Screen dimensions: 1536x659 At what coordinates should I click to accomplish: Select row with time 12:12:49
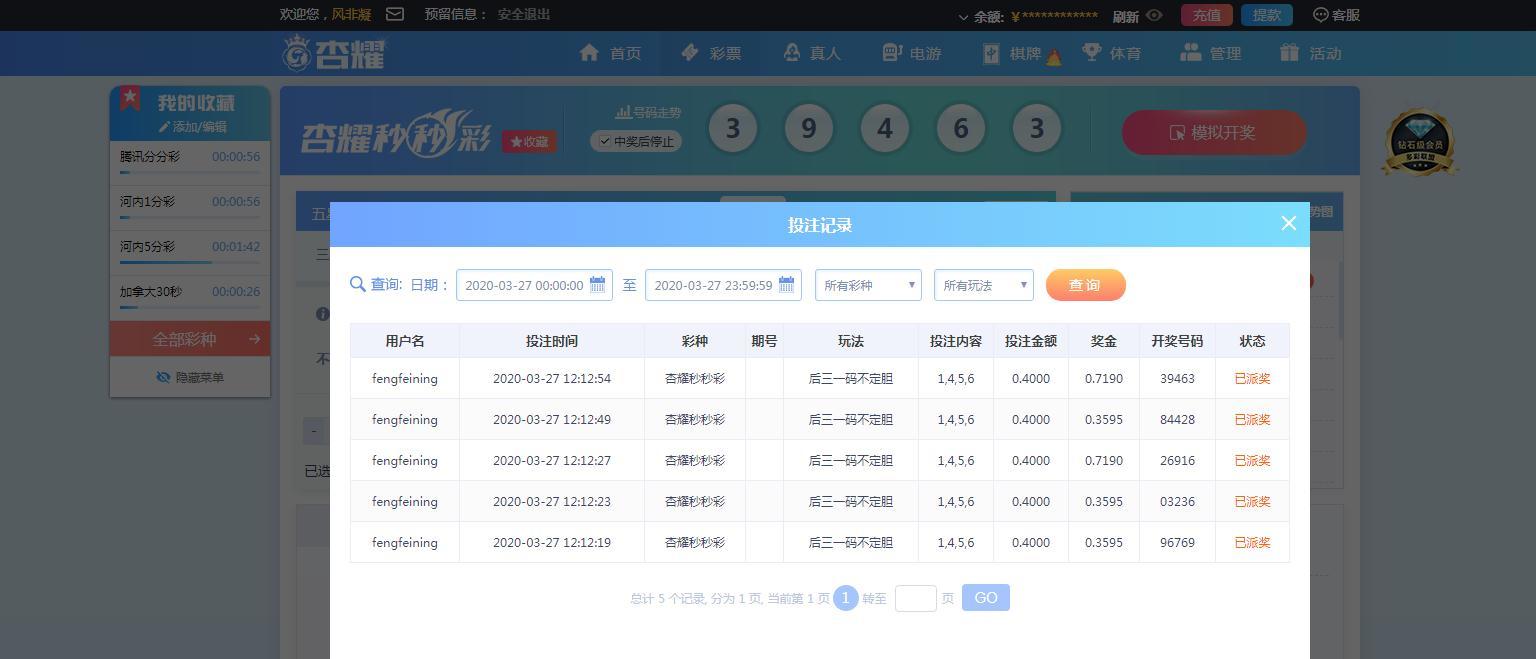tap(820, 419)
